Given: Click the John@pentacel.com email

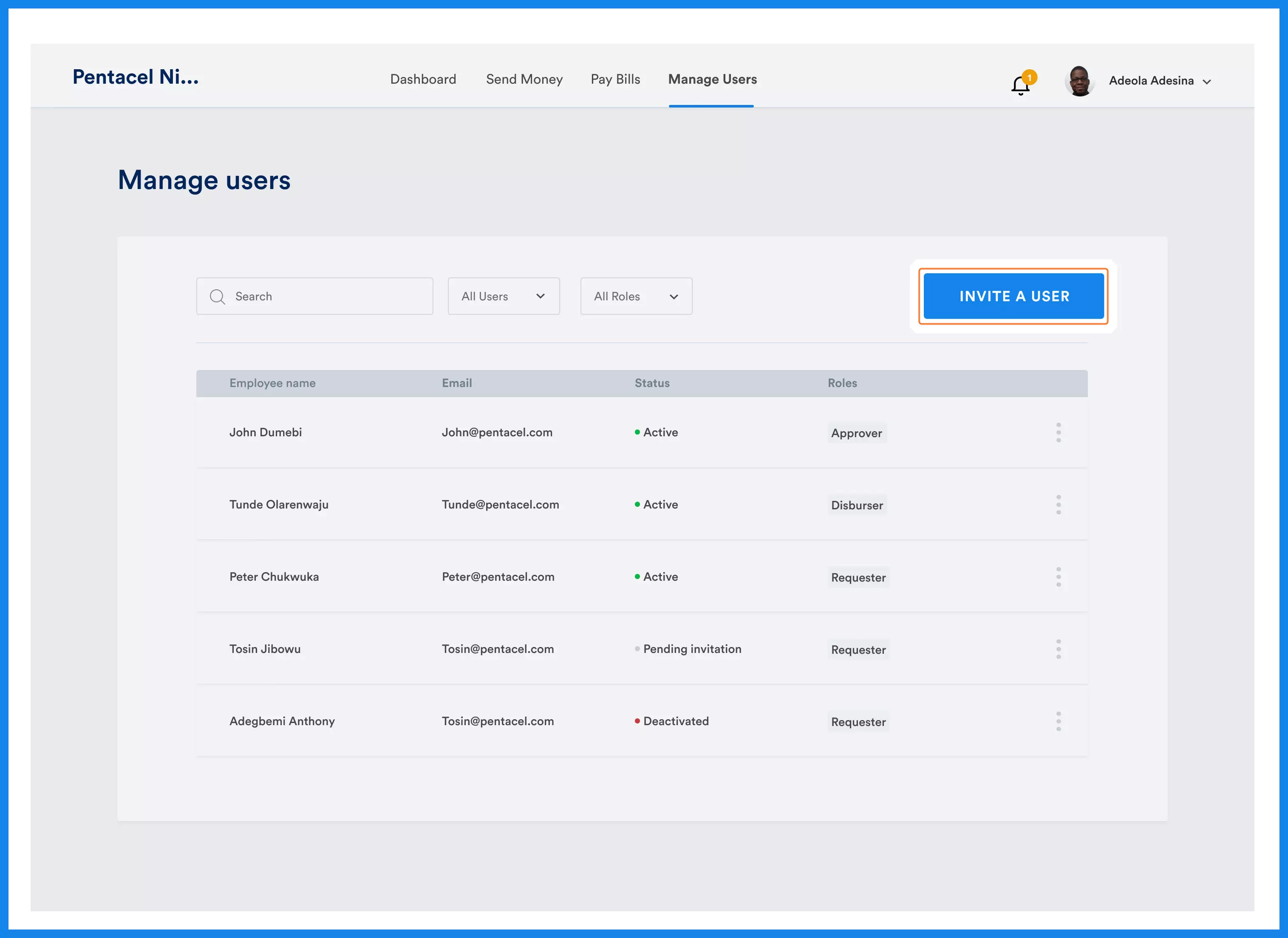Looking at the screenshot, I should [x=498, y=432].
